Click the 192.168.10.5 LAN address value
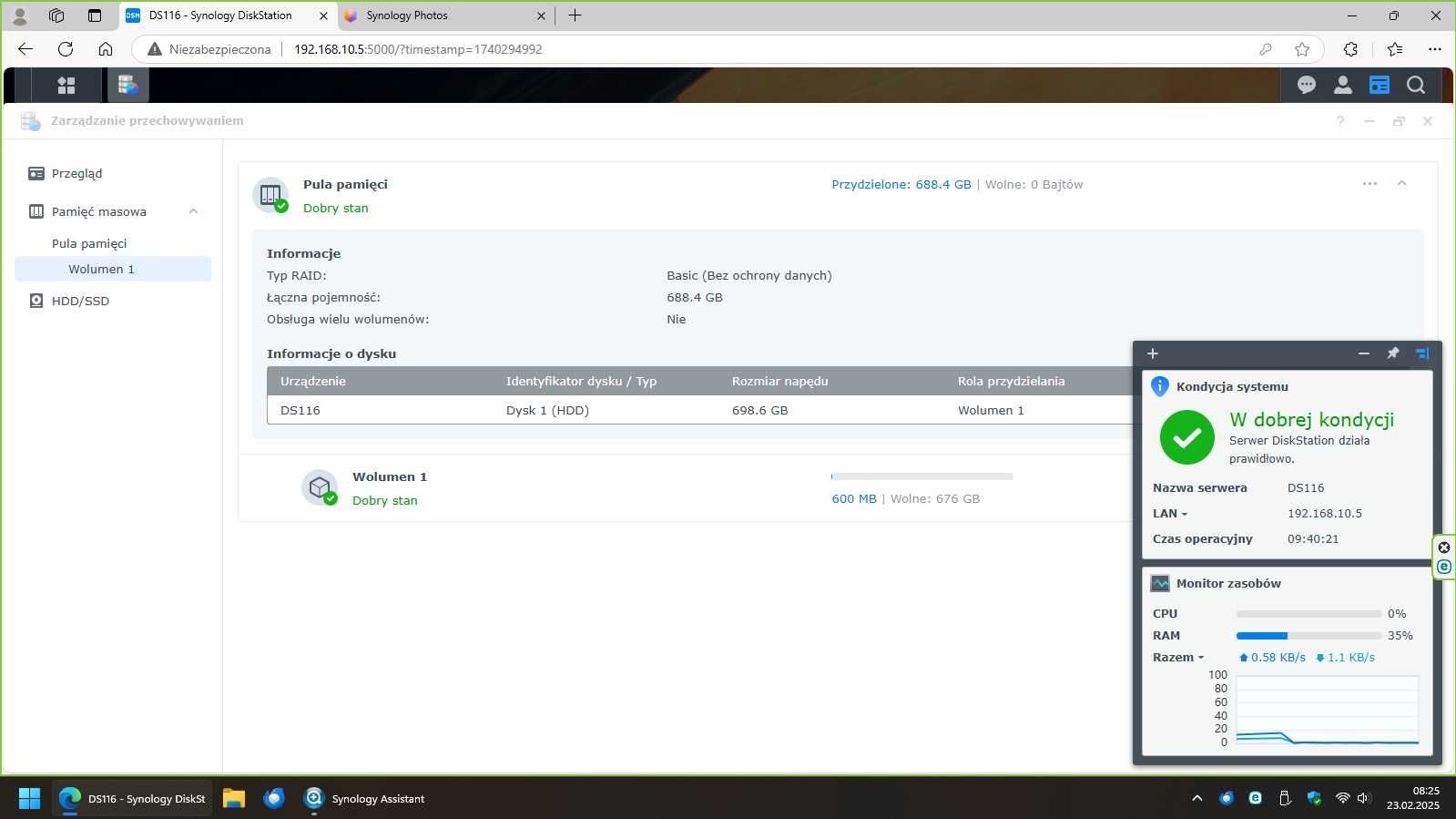 point(1325,514)
